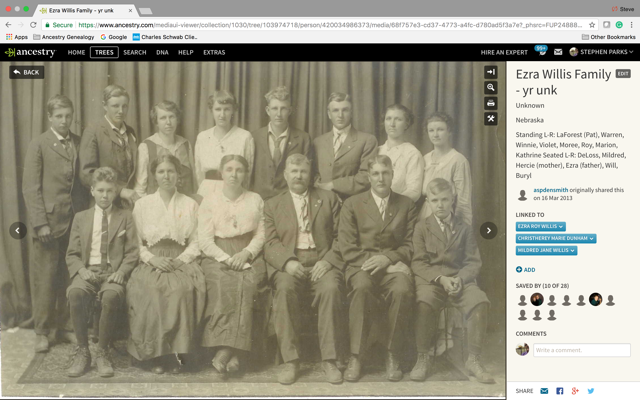Open SEARCH menu

pos(135,52)
